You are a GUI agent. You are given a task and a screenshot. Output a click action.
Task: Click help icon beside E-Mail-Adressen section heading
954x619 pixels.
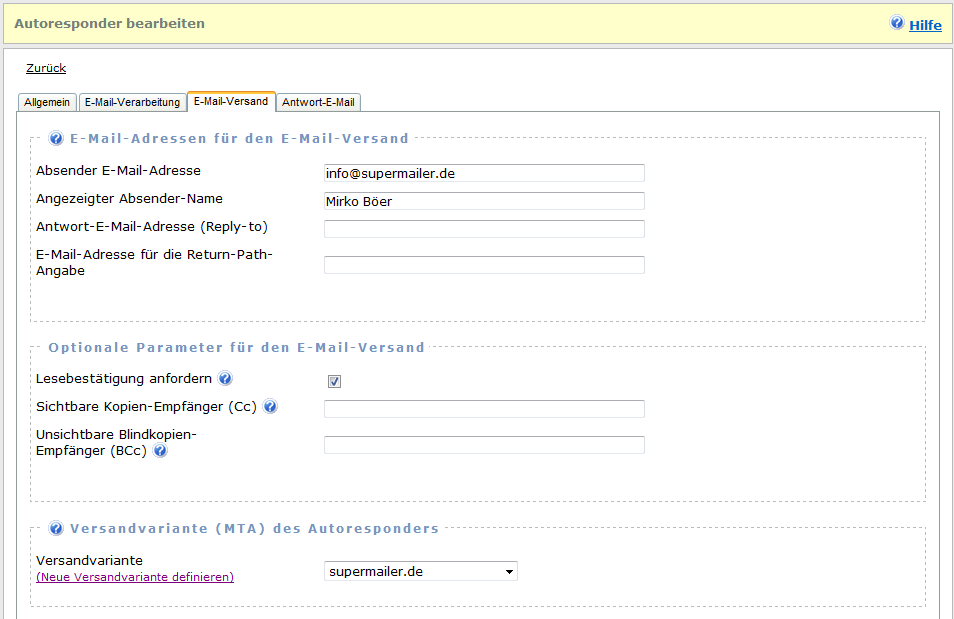pos(57,138)
